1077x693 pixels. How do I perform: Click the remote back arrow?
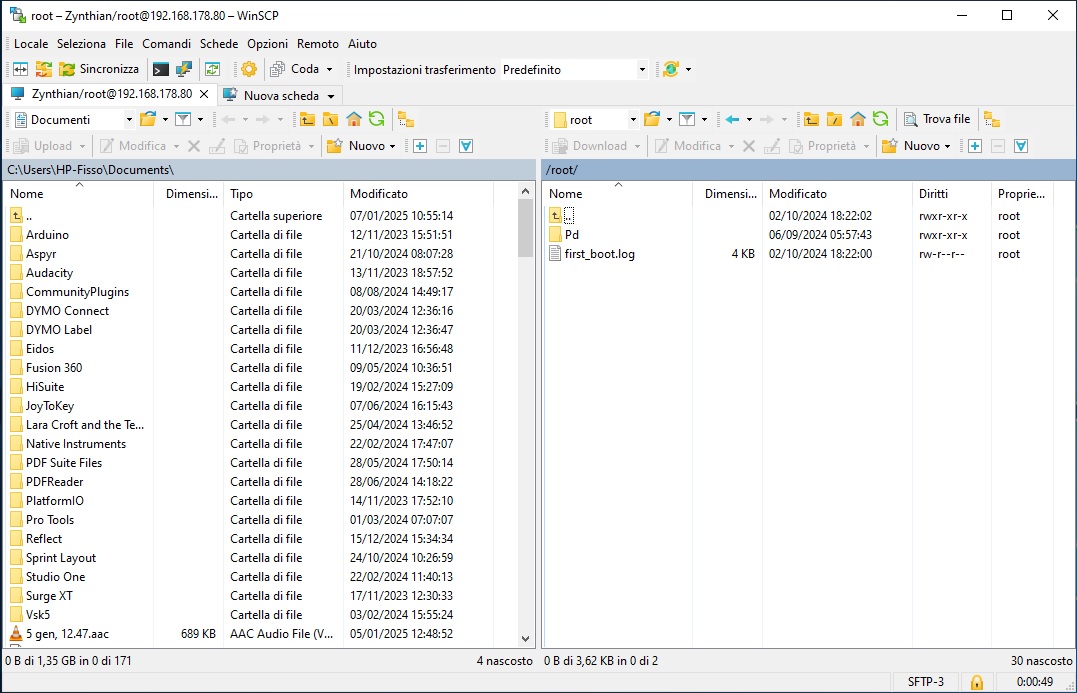pos(732,120)
